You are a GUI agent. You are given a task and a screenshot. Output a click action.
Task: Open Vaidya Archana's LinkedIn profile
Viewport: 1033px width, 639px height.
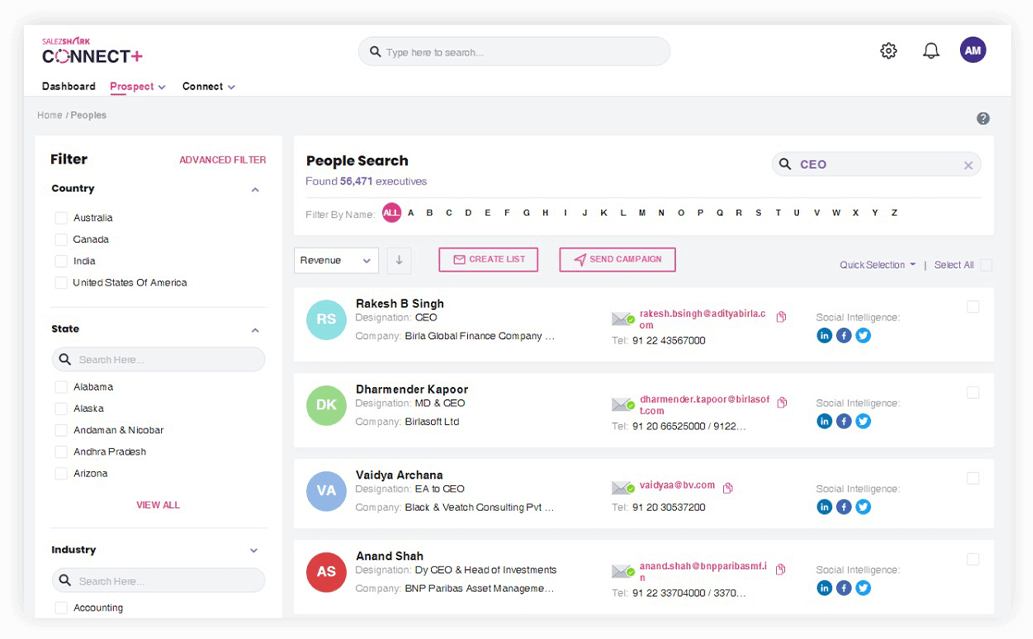pyautogui.click(x=824, y=507)
